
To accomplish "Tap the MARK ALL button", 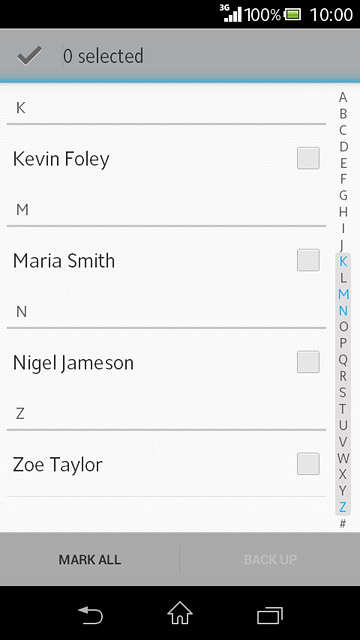I will (90, 559).
